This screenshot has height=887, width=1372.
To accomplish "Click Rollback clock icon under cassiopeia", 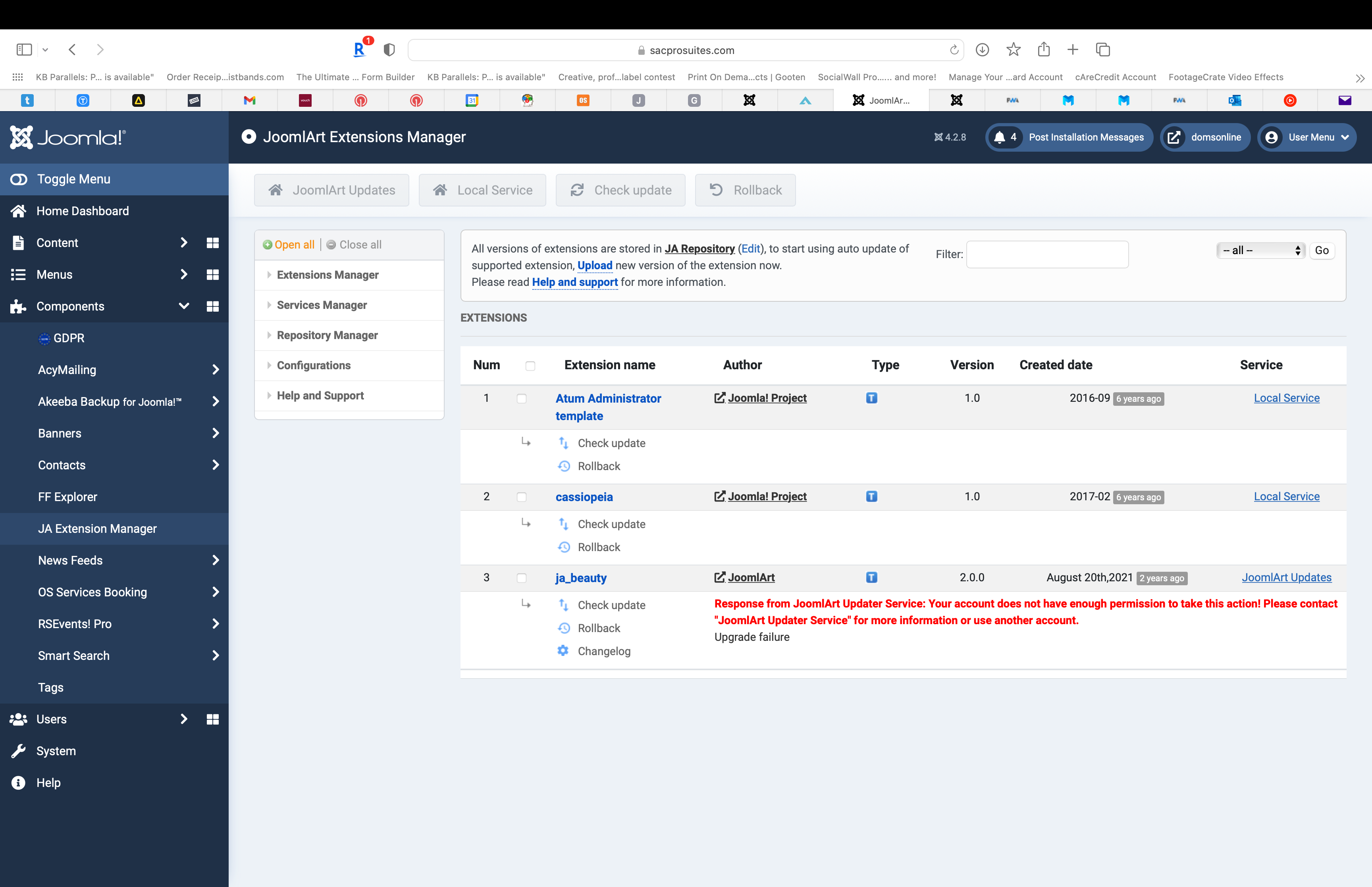I will (x=564, y=547).
